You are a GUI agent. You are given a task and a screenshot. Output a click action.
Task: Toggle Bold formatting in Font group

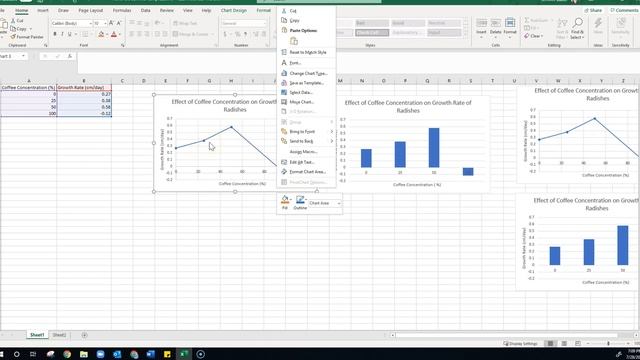55,34
